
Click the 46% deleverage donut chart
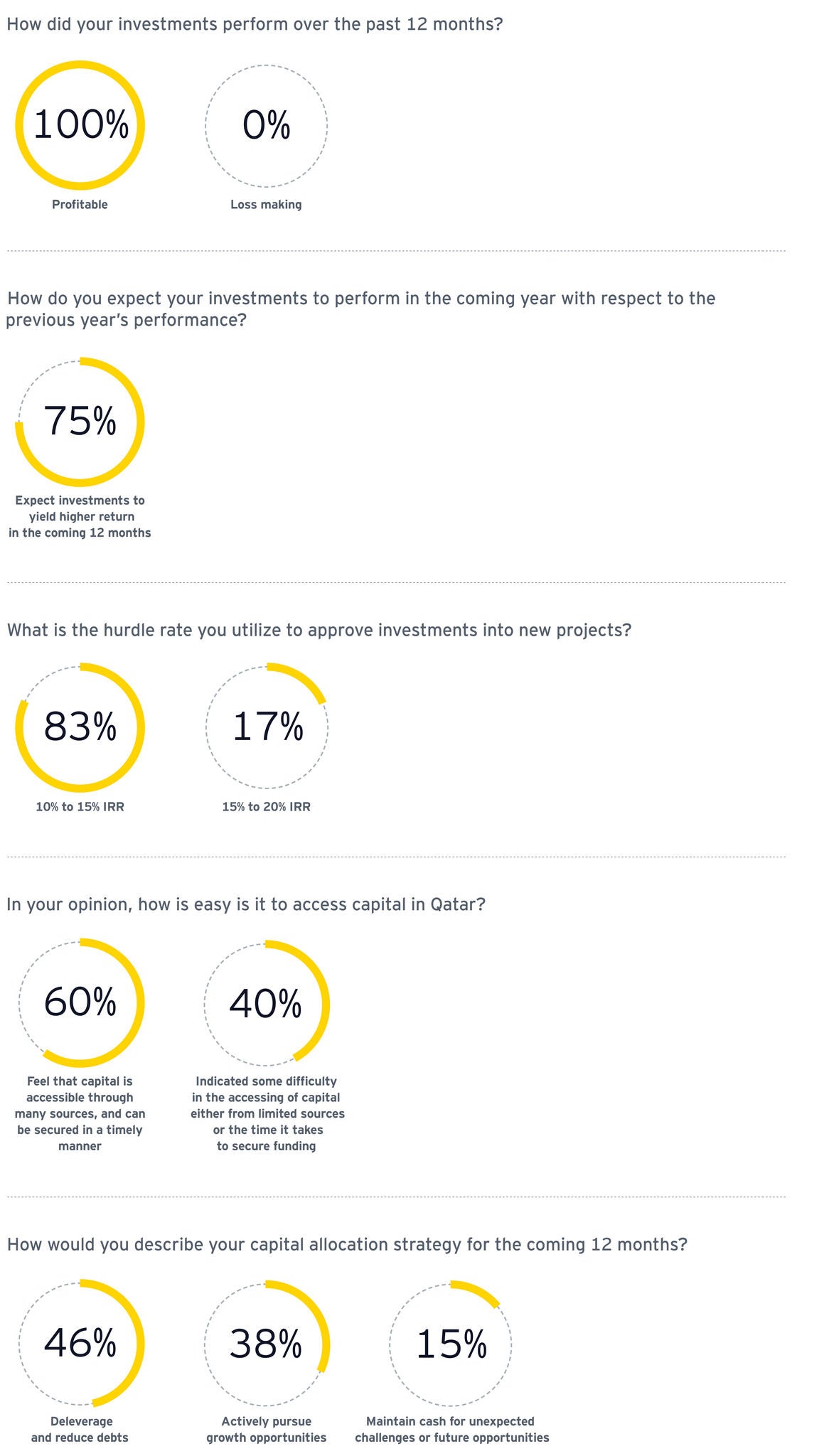(x=80, y=1344)
